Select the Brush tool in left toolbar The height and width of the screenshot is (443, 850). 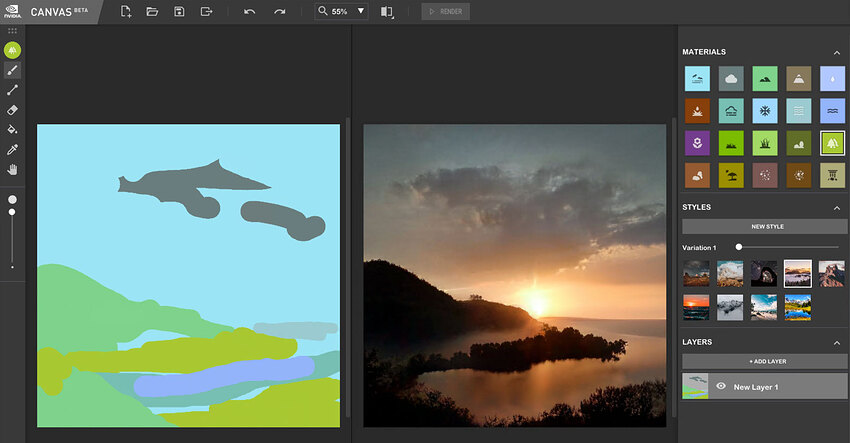point(12,70)
